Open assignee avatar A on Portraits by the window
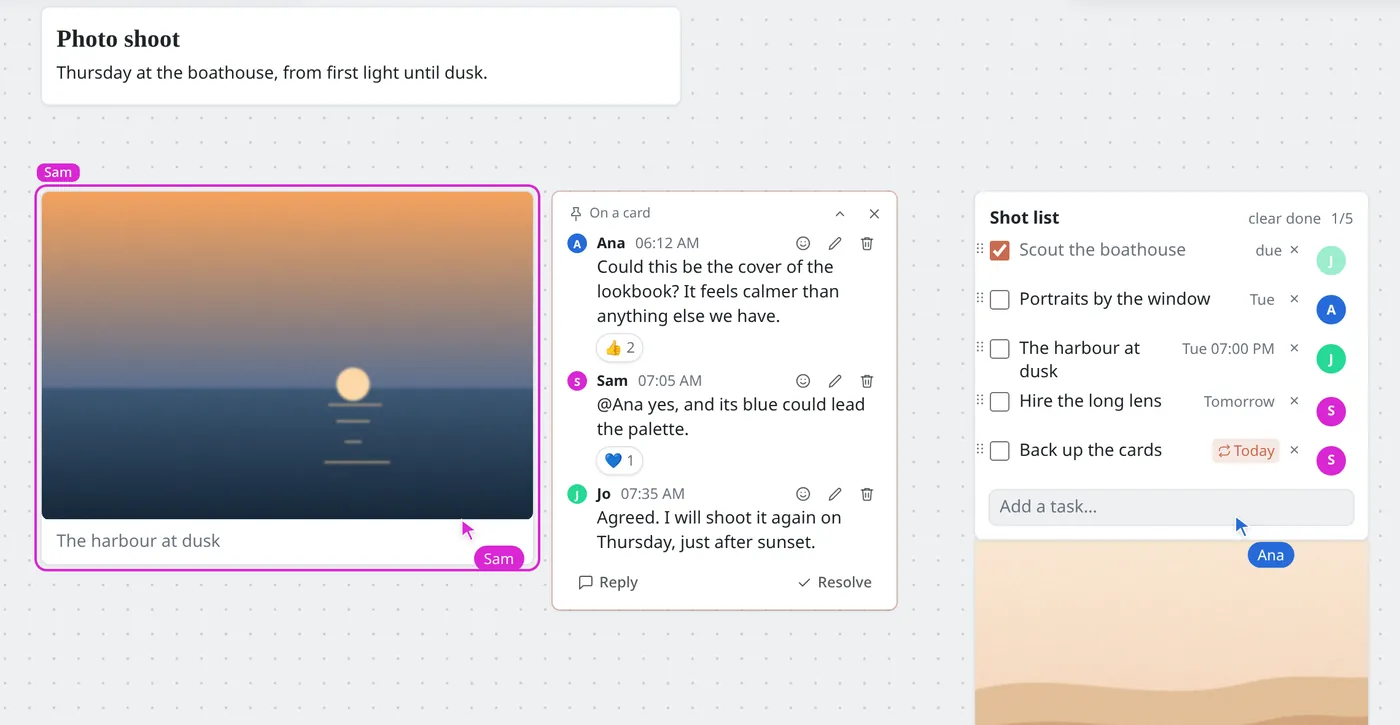This screenshot has width=1400, height=725. click(1331, 310)
